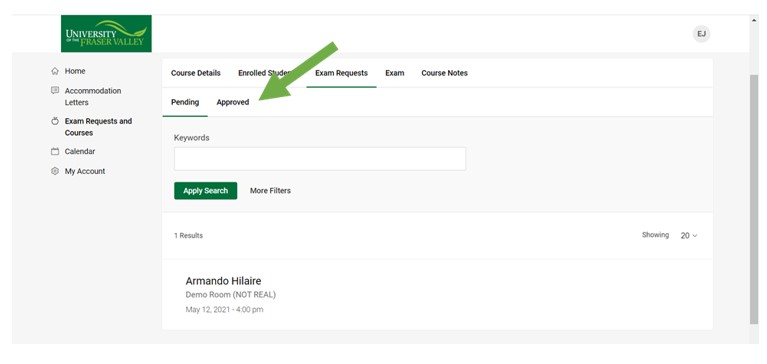Image resolution: width=767 pixels, height=364 pixels.
Task: Click the My Account gear icon
Action: coord(55,171)
